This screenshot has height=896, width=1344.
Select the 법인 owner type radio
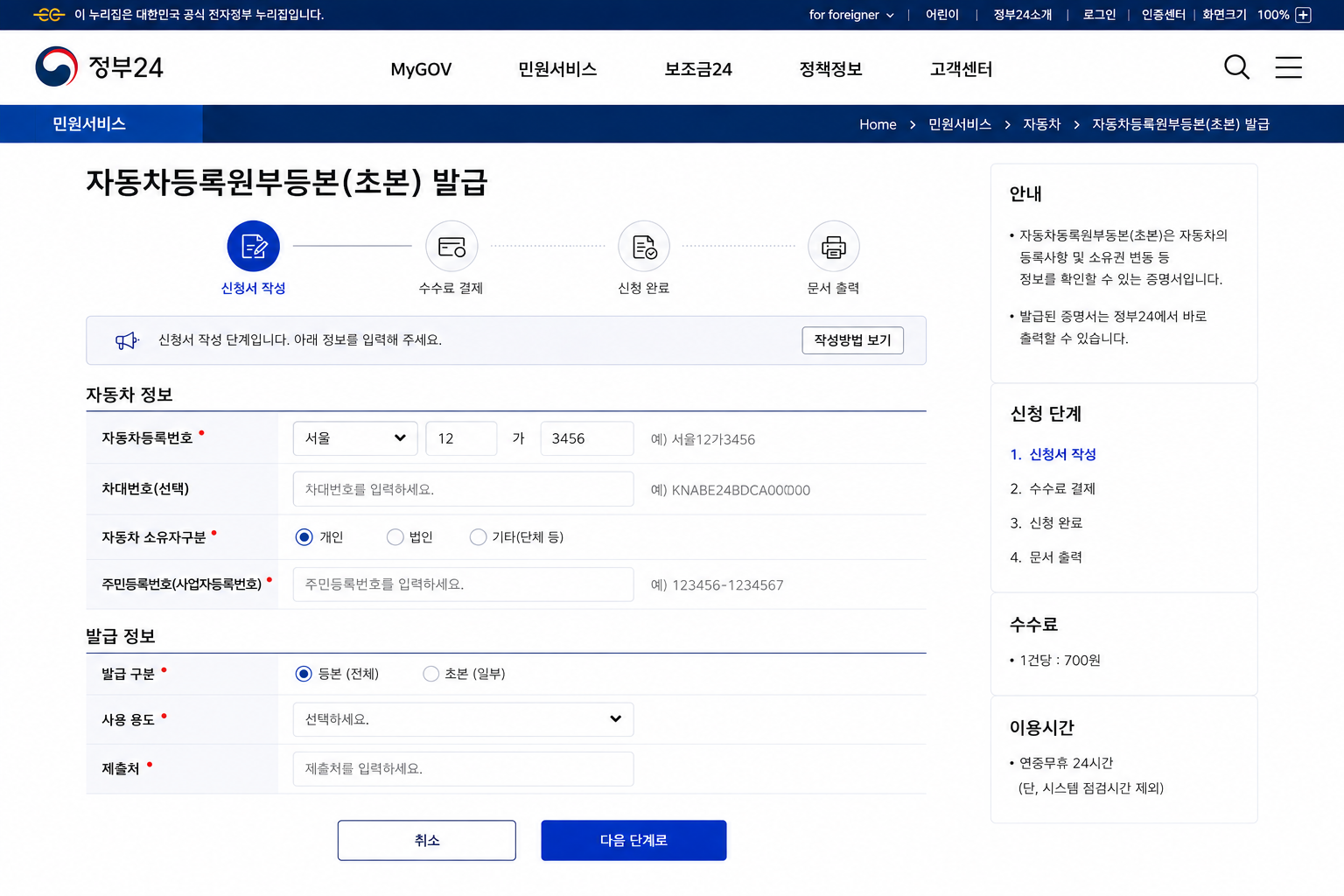tap(395, 537)
